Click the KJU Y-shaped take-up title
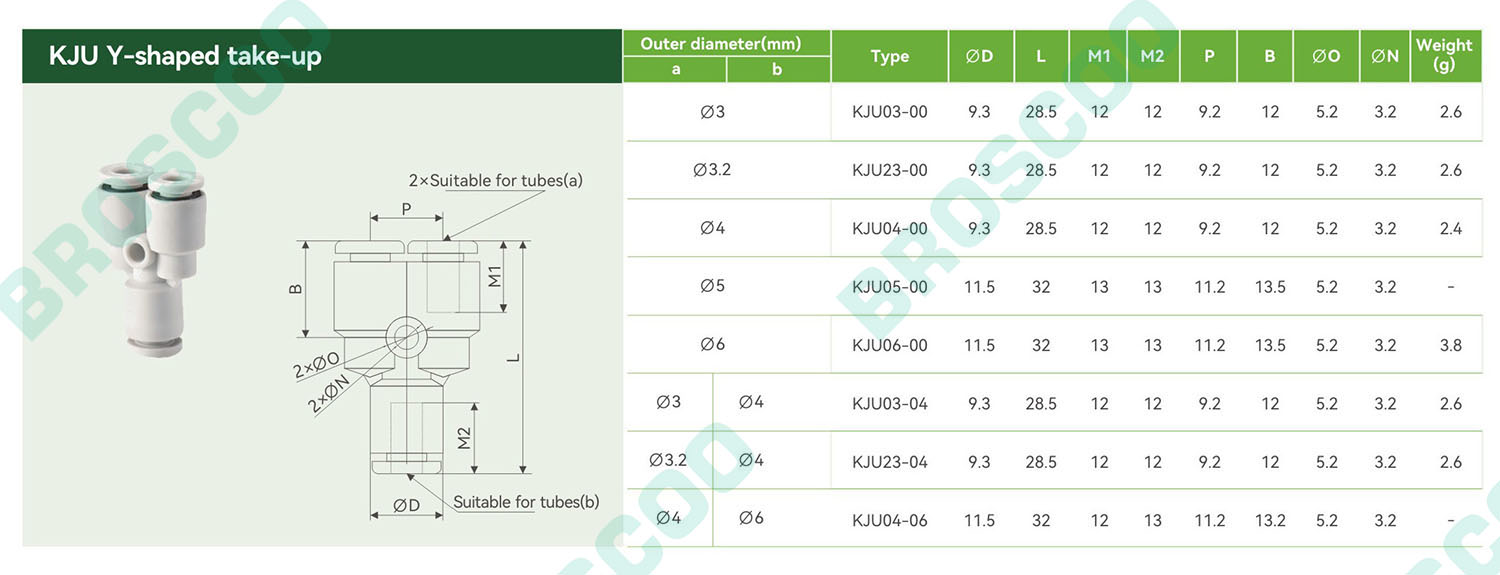The image size is (1500, 575). pos(185,56)
